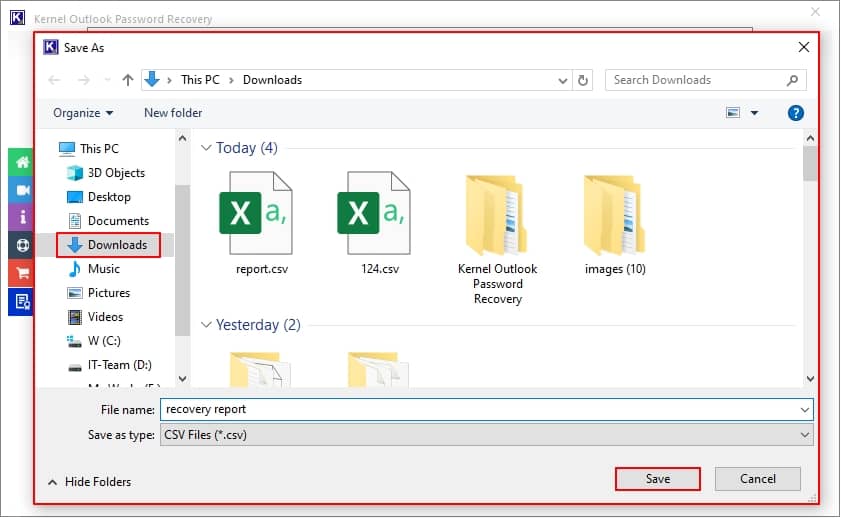841x518 pixels.
Task: Select Downloads in navigation tree
Action: [108, 245]
